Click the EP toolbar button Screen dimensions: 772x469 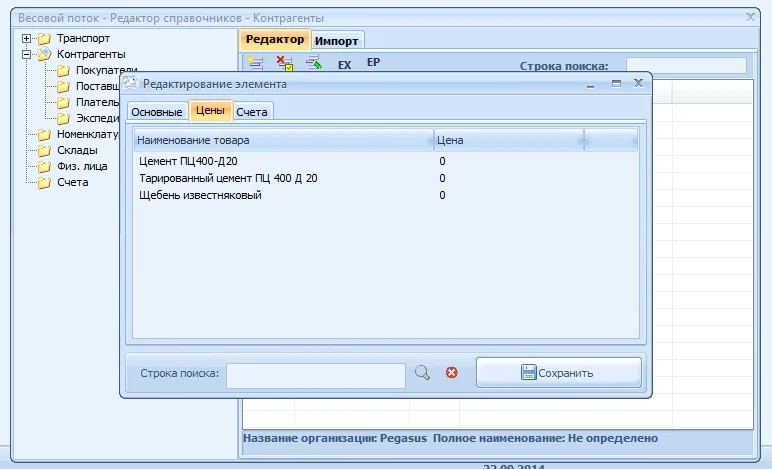373,62
